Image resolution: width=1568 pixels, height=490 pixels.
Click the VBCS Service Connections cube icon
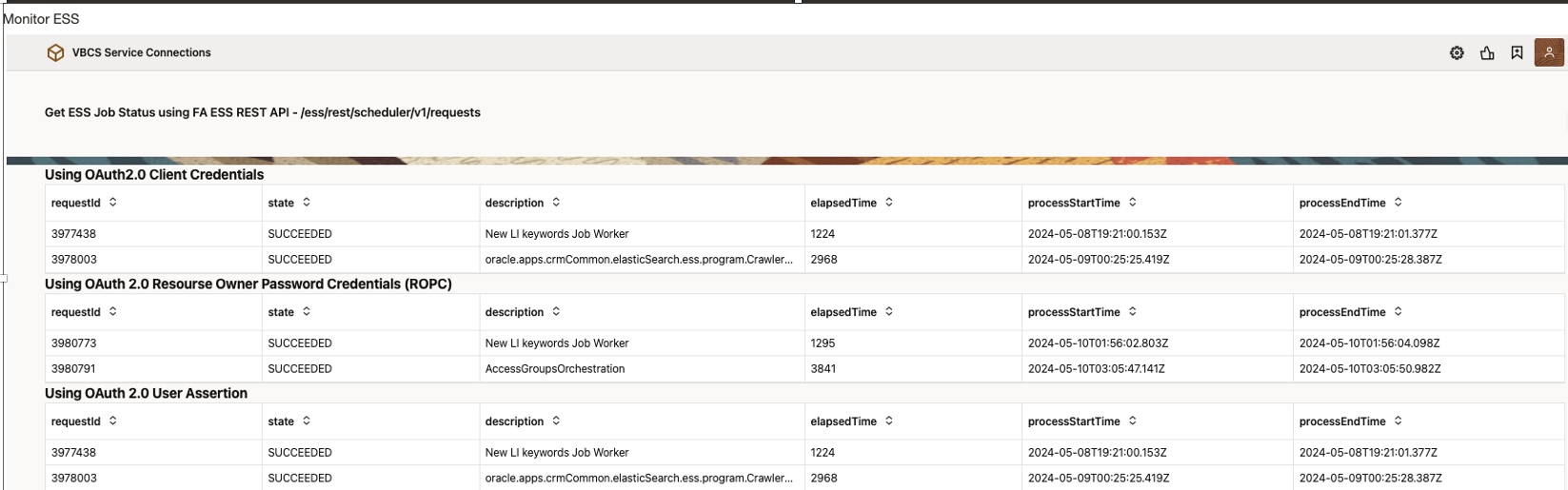55,53
